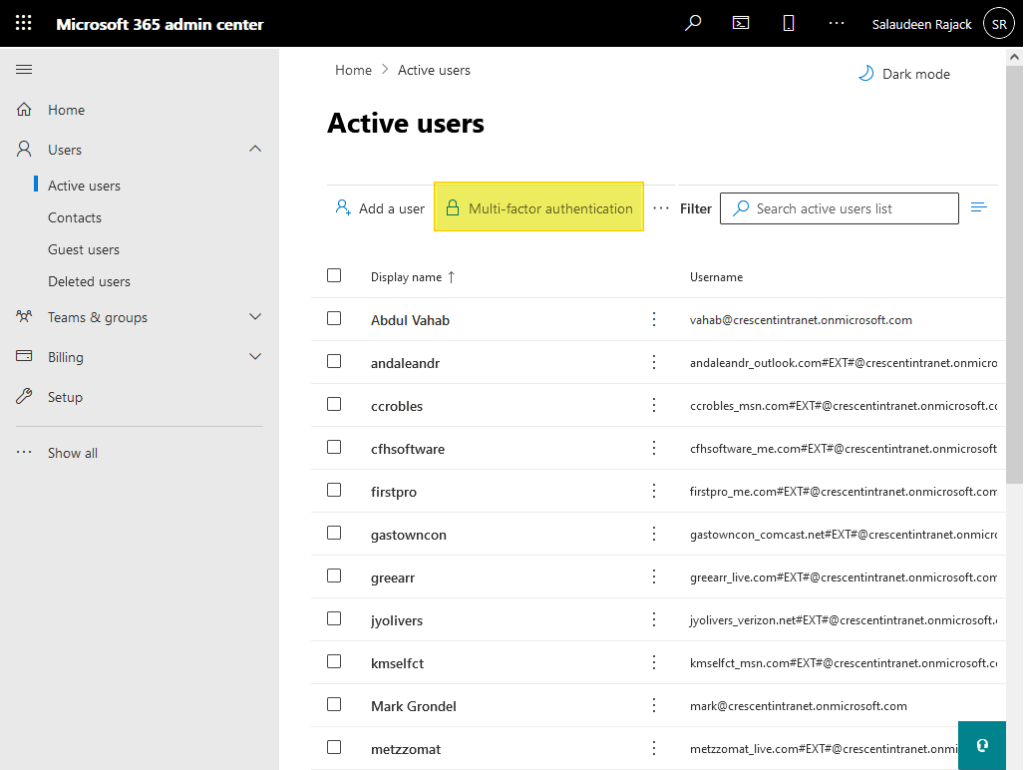This screenshot has height=770, width=1024.
Task: Open row actions for jyolivers
Action: [654, 620]
